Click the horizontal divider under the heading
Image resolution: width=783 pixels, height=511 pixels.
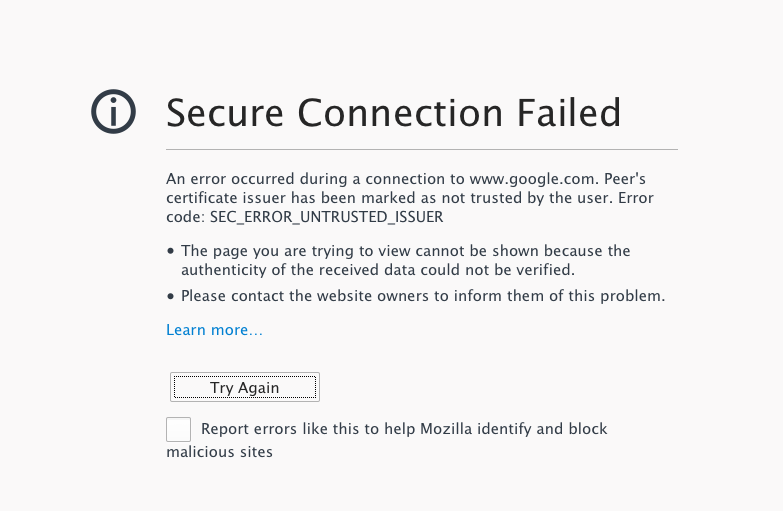point(422,149)
